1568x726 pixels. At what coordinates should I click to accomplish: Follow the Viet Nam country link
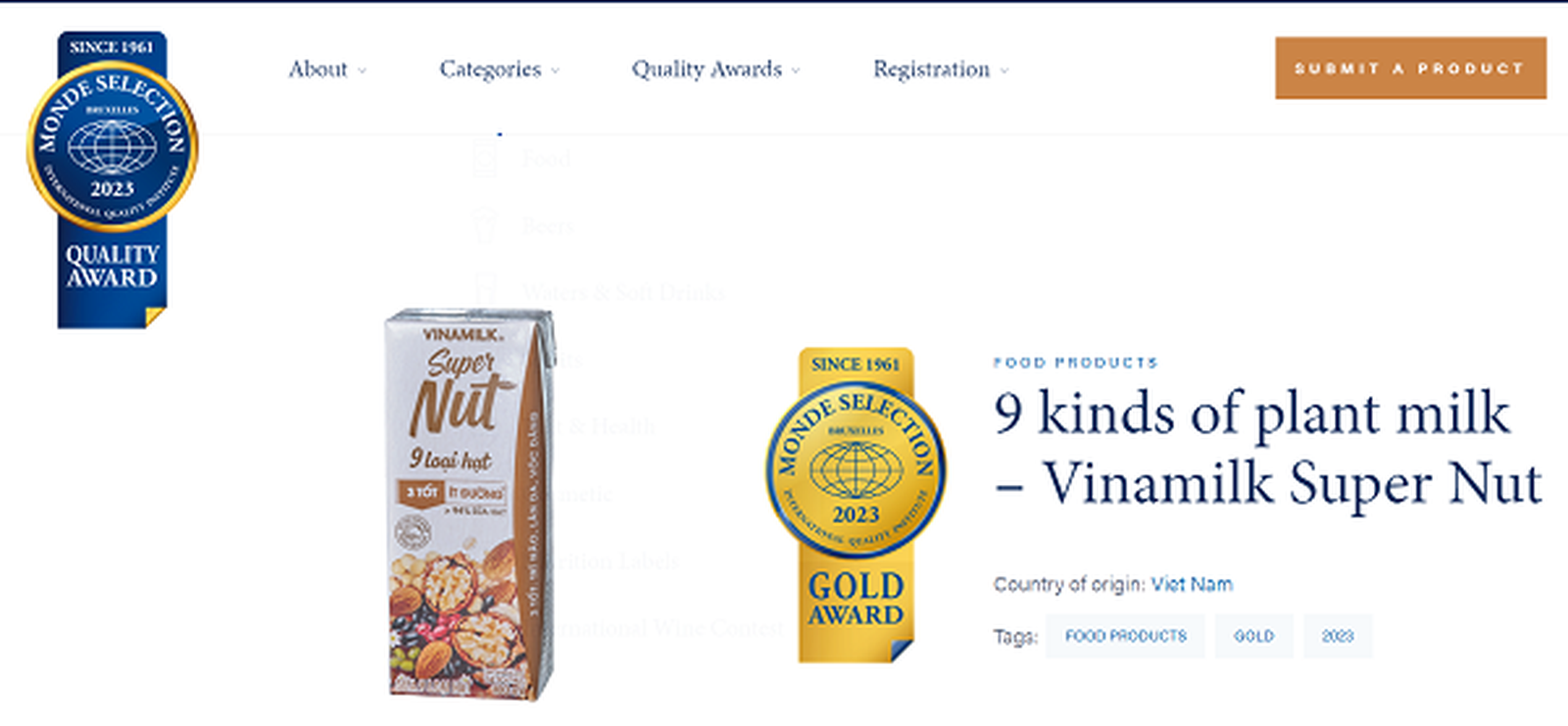(1191, 585)
